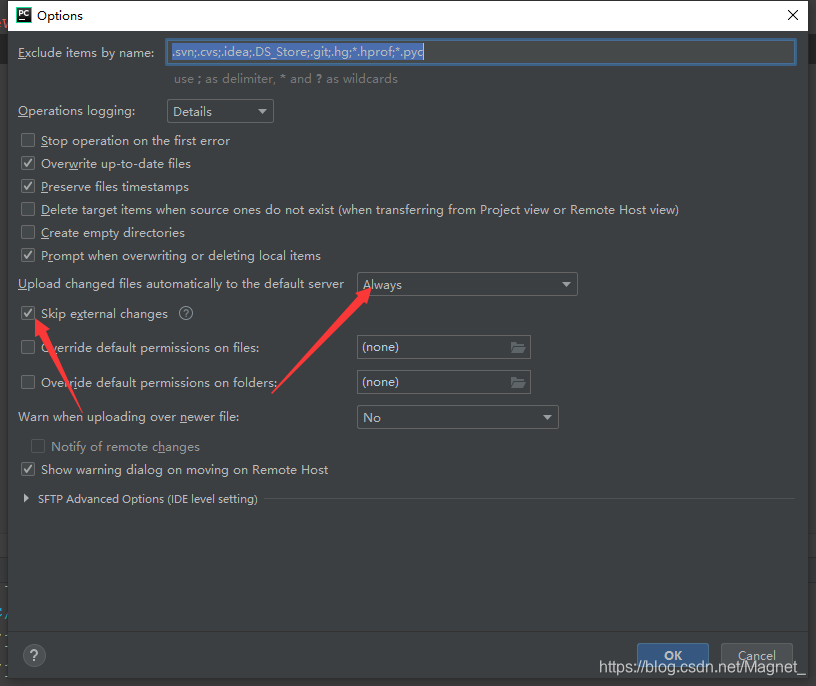
Task: Click the 'Upload changed files automatically' label
Action: [x=181, y=284]
